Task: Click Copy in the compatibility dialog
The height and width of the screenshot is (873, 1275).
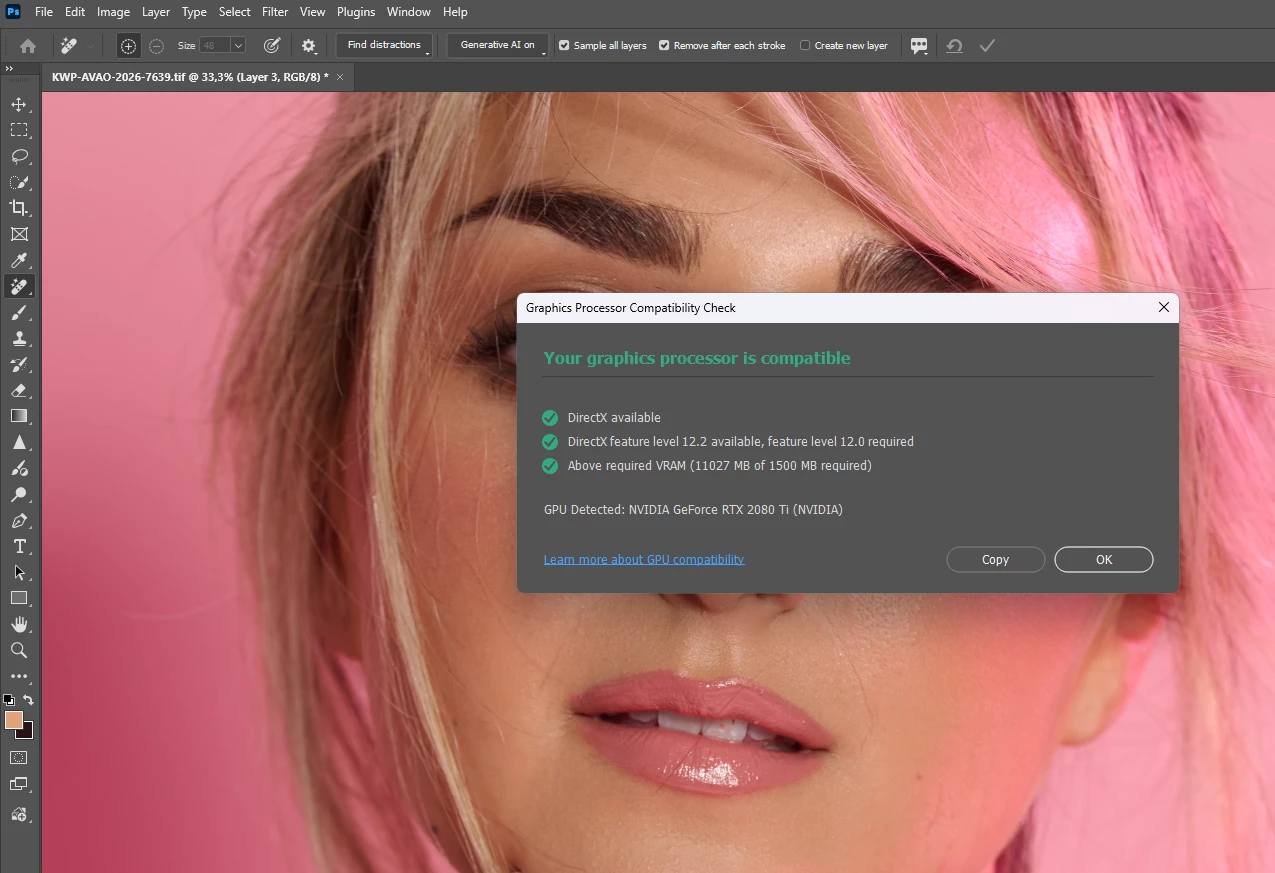Action: click(x=996, y=560)
